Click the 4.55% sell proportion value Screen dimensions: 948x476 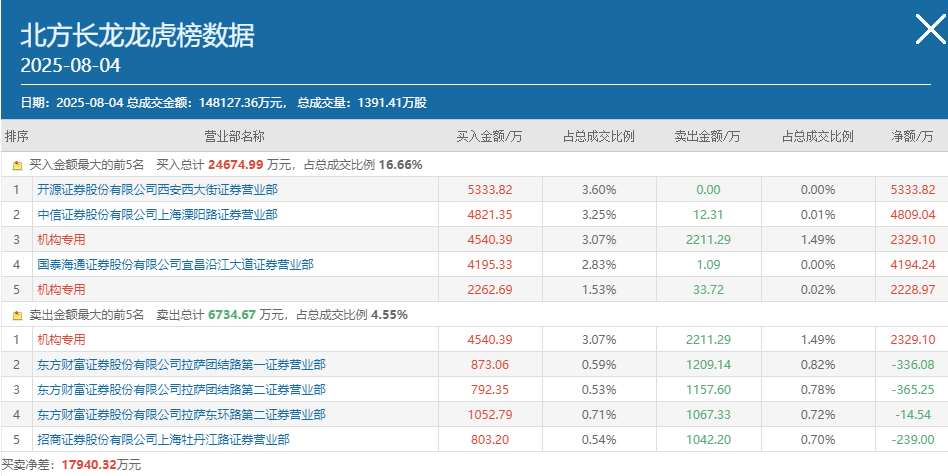click(390, 315)
